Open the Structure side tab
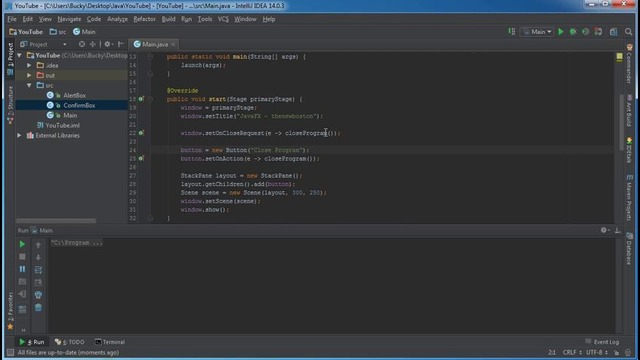 10,104
